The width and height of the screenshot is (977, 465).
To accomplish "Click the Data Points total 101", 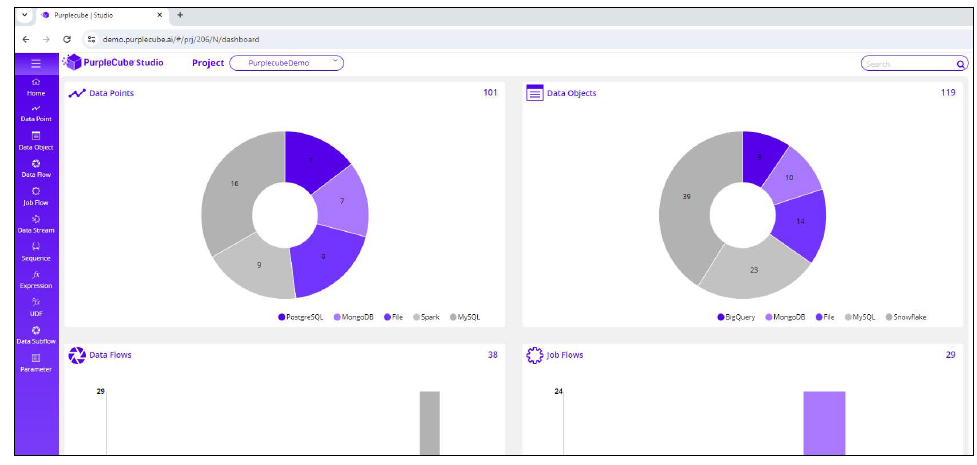I will (x=490, y=93).
